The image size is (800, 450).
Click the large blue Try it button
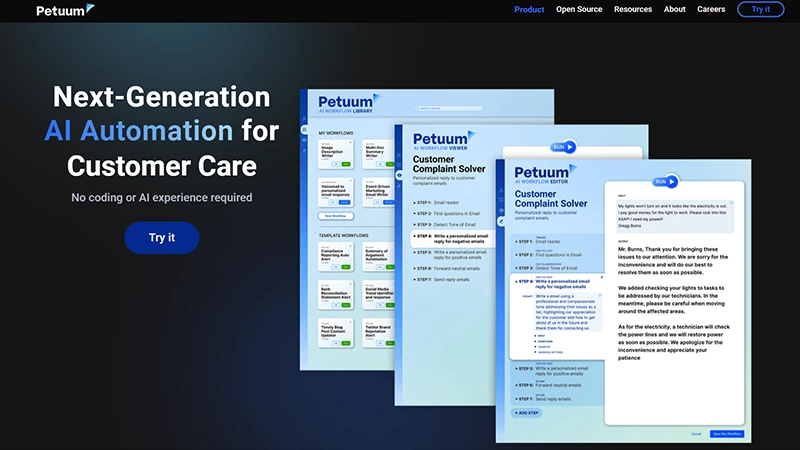pos(162,237)
